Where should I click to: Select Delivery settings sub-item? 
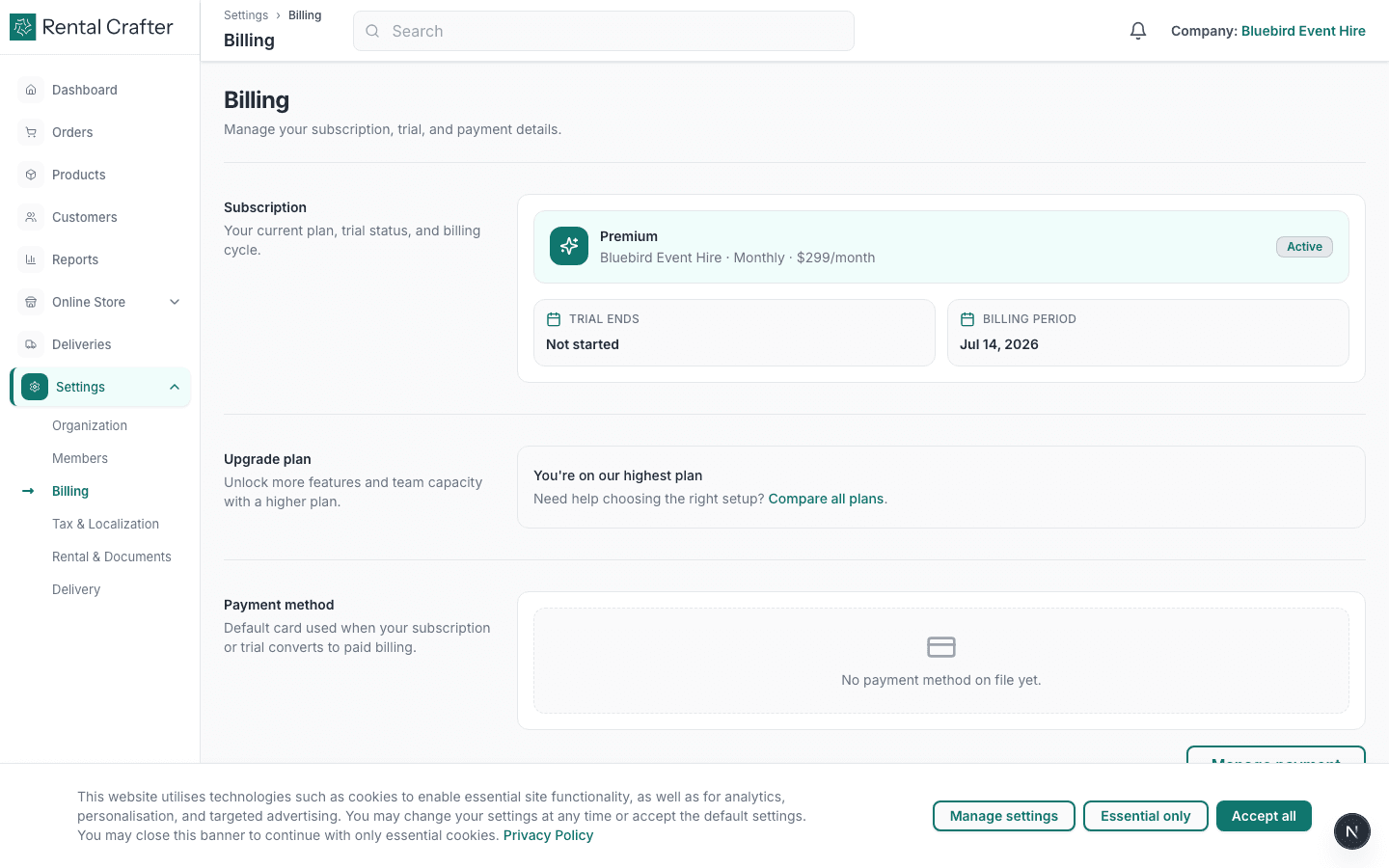[x=76, y=589]
